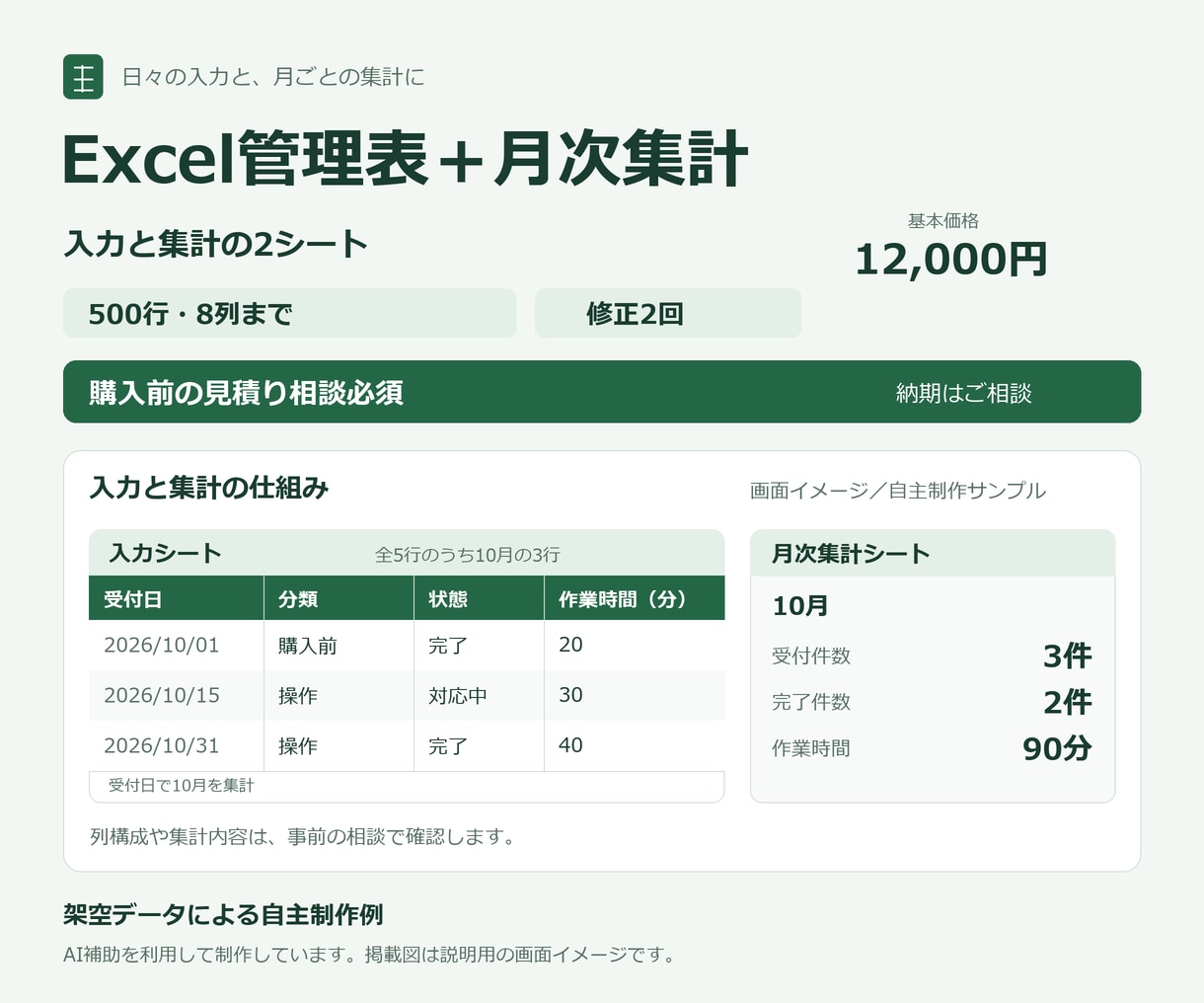Viewport: 1204px width, 1003px height.
Task: Click the '3件' value
Action: (x=1068, y=656)
